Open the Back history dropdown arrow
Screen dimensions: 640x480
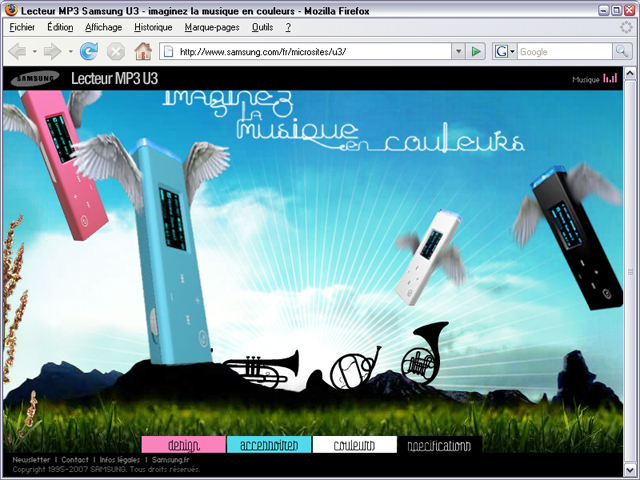click(35, 51)
